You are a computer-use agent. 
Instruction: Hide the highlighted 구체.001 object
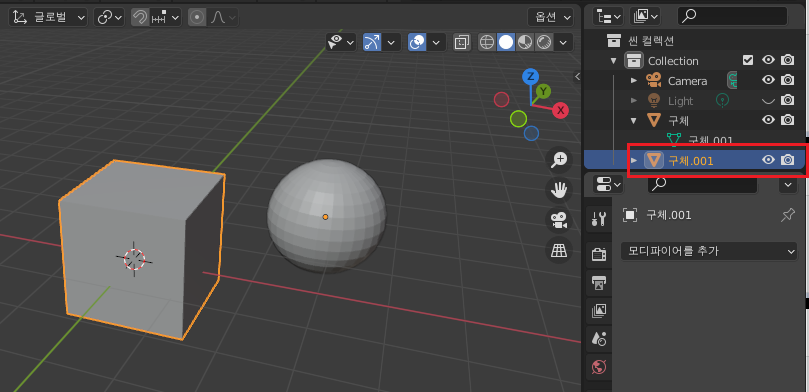768,160
